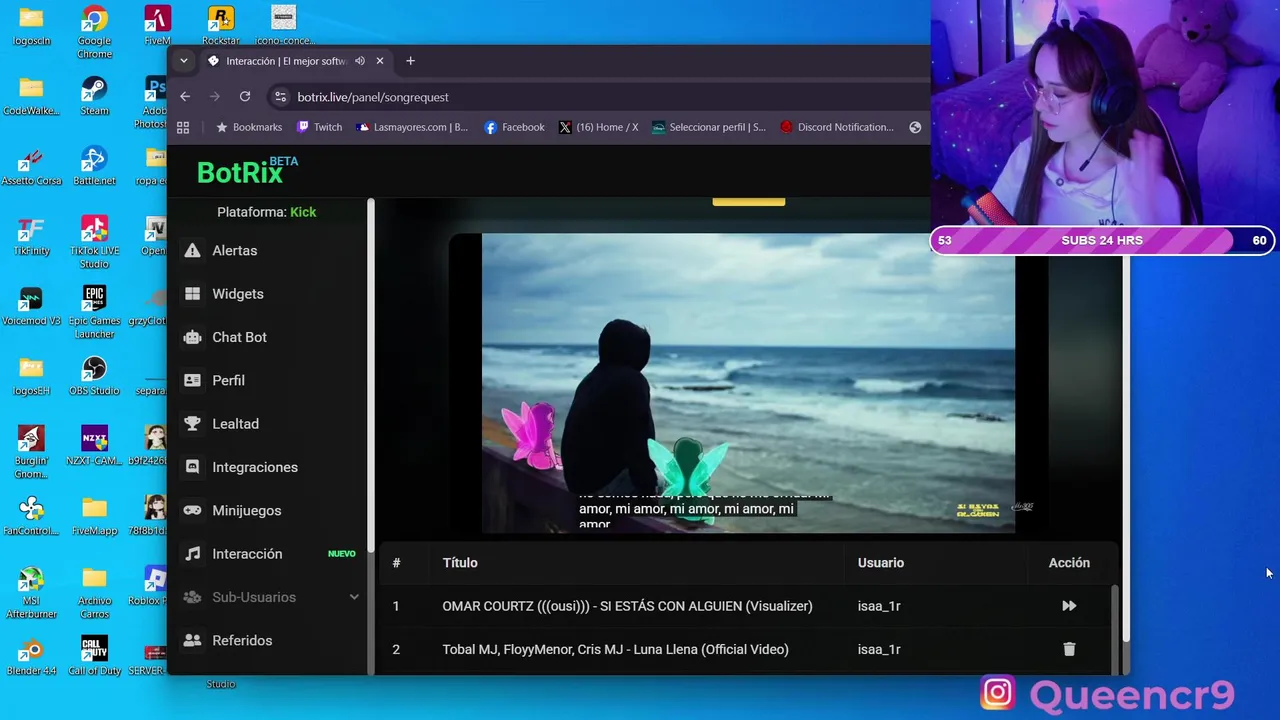Delete the Luna Llena song request
1280x720 pixels.
click(x=1069, y=649)
